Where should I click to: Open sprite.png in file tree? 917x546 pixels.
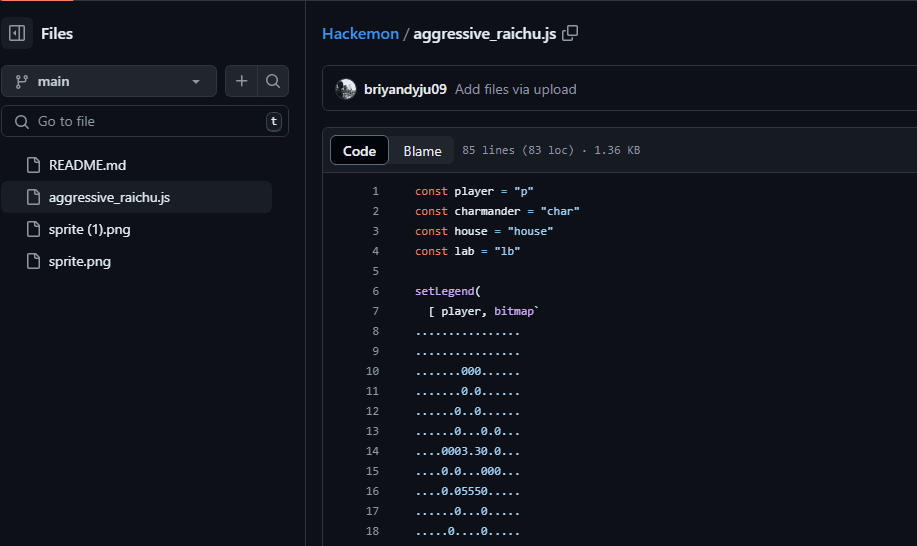(79, 262)
